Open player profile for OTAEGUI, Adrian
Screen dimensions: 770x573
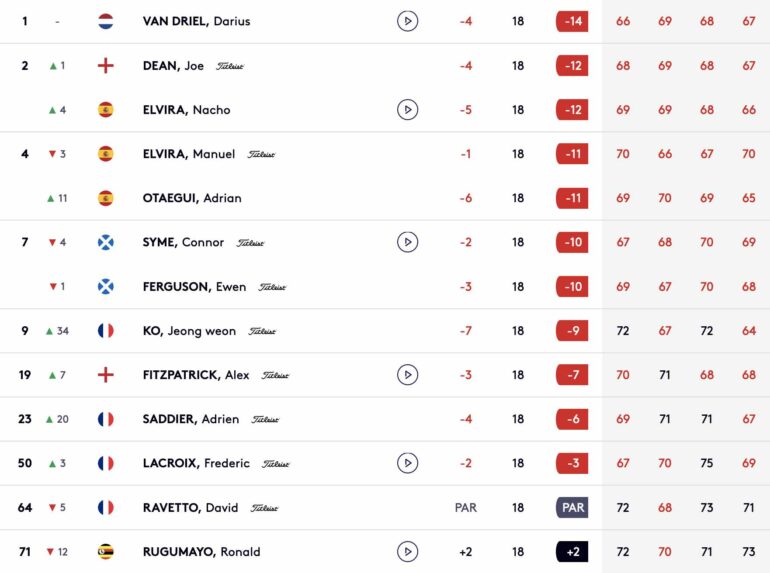pyautogui.click(x=192, y=198)
